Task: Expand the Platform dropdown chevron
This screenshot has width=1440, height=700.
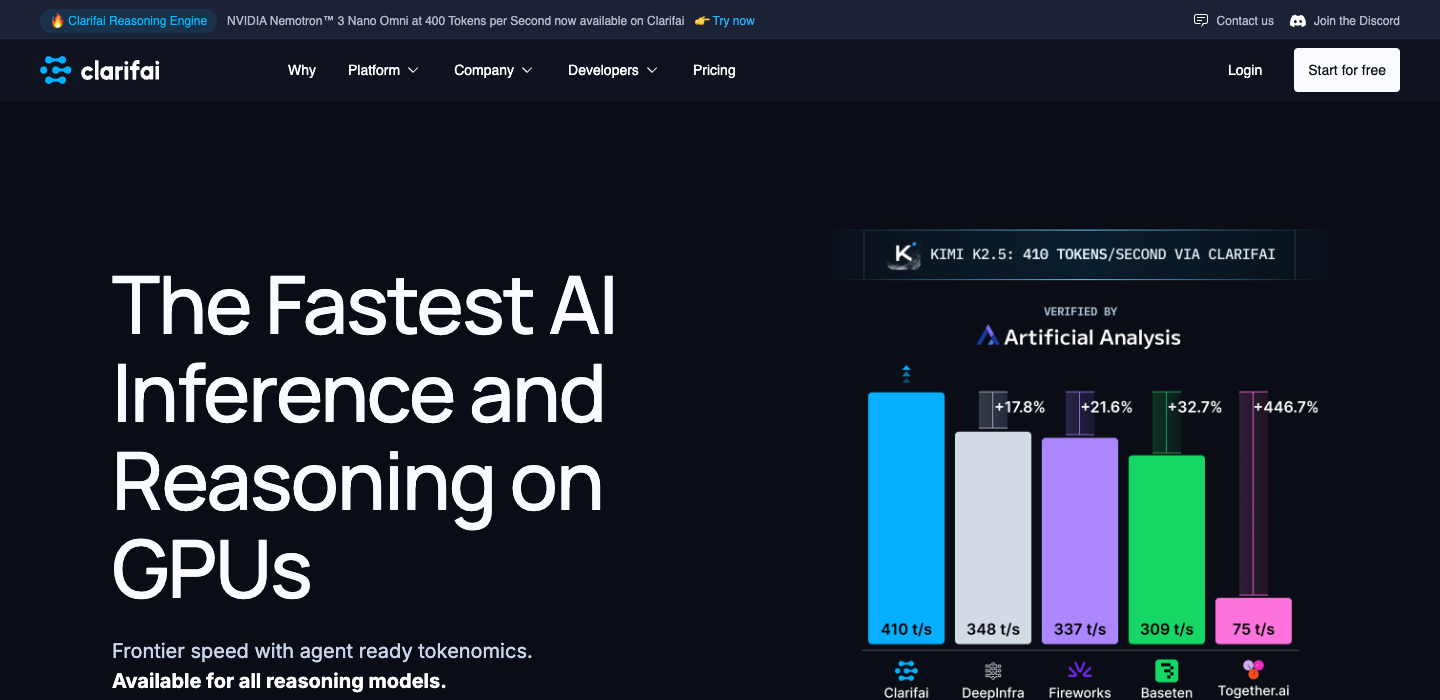Action: (413, 70)
